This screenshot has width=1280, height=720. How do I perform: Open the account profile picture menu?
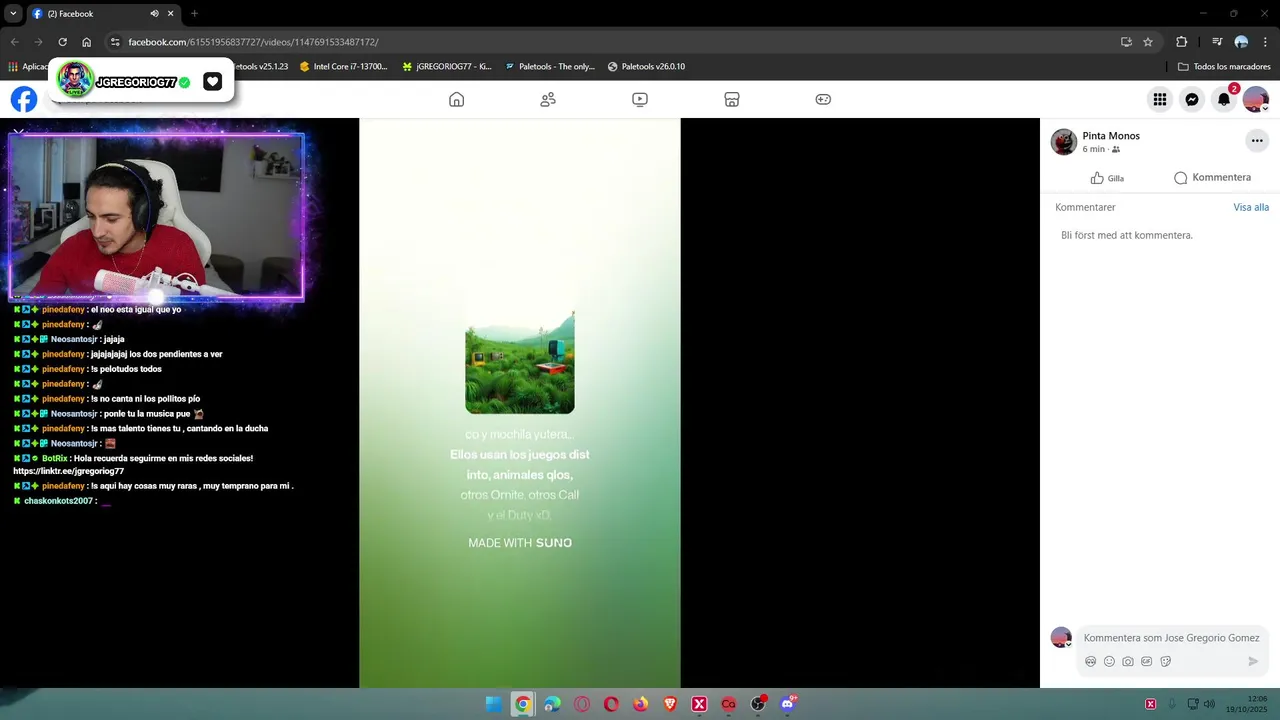pos(1256,99)
